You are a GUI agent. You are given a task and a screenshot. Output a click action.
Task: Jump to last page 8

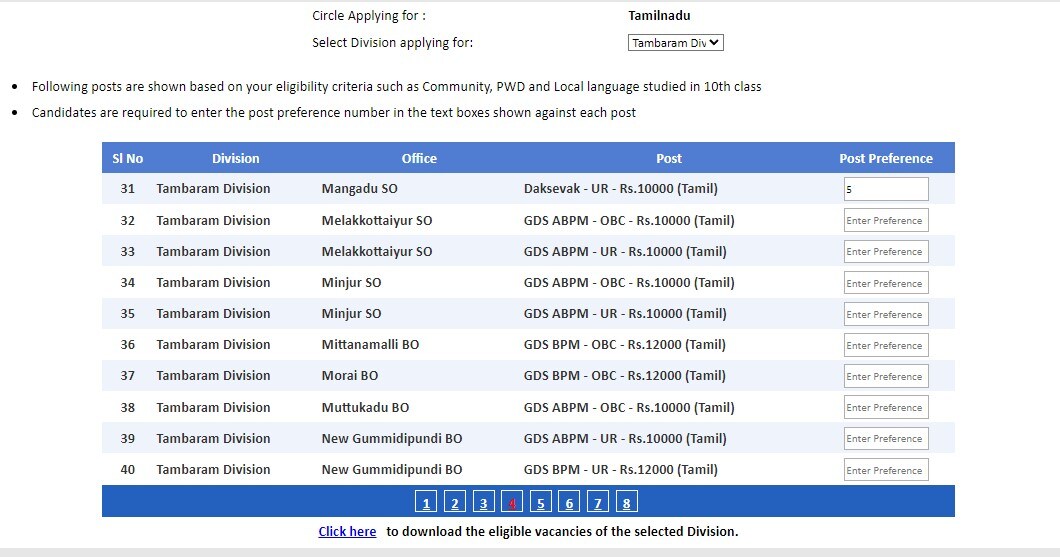tap(627, 503)
